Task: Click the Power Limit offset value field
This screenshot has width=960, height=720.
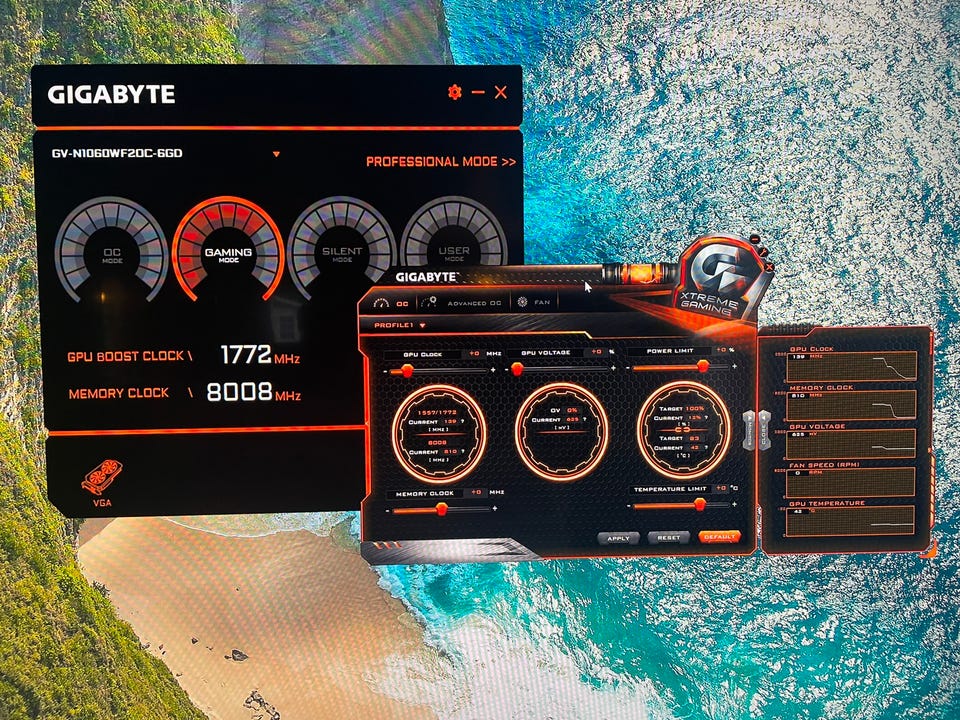Action: 721,350
